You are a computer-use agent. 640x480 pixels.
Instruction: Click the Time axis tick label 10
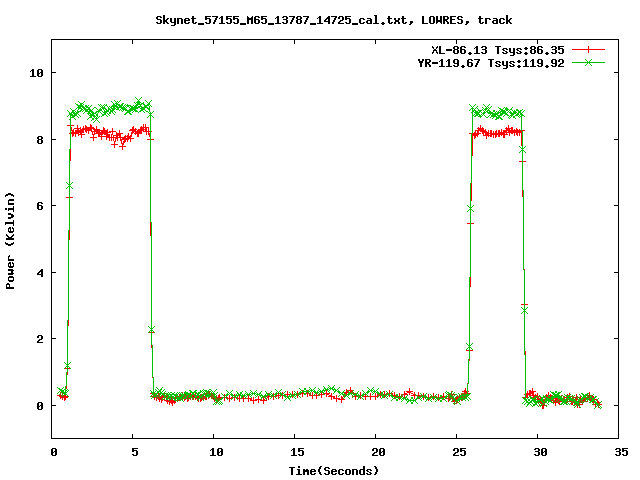(216, 452)
